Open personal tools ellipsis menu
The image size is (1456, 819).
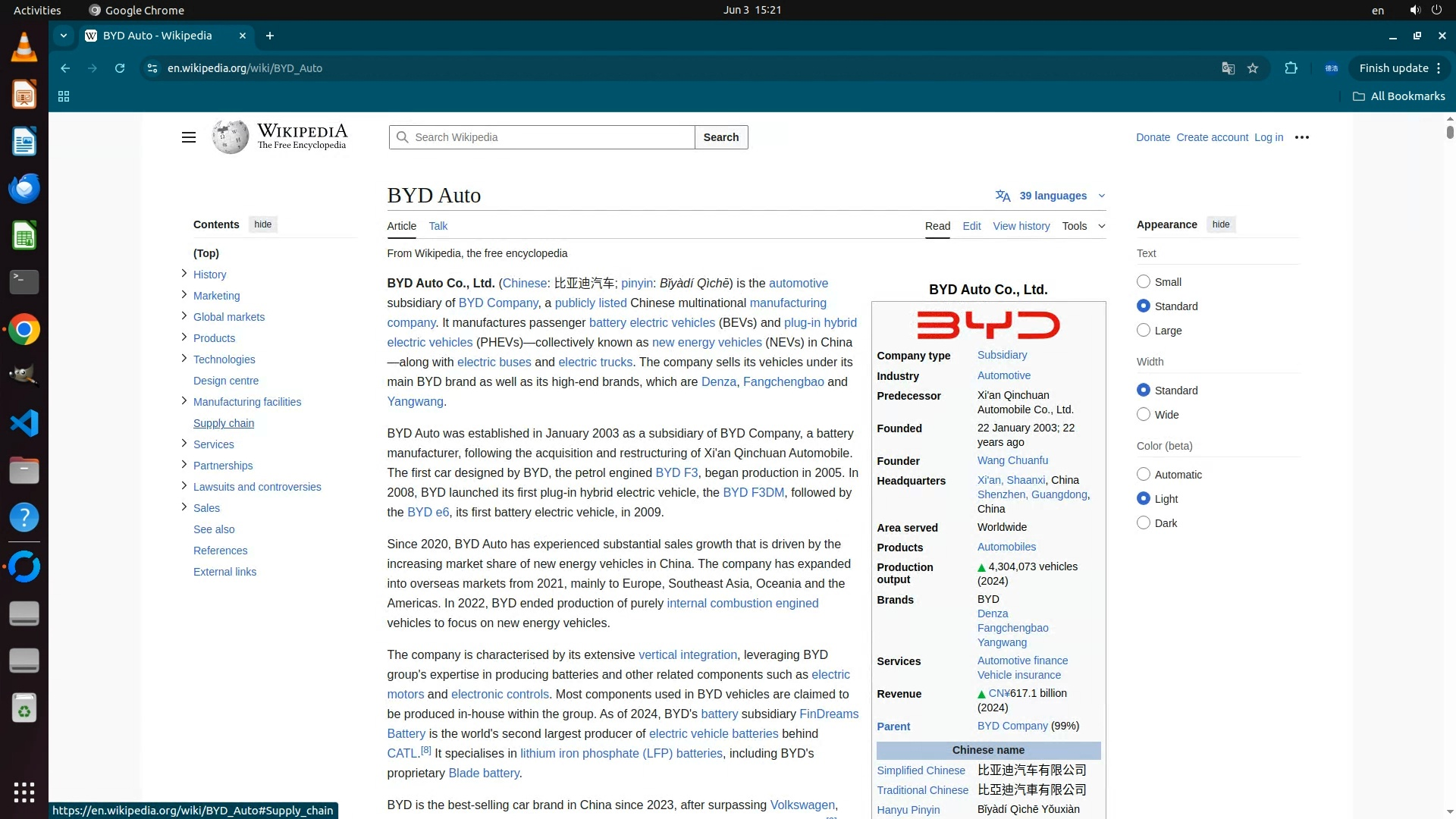pos(1302,137)
